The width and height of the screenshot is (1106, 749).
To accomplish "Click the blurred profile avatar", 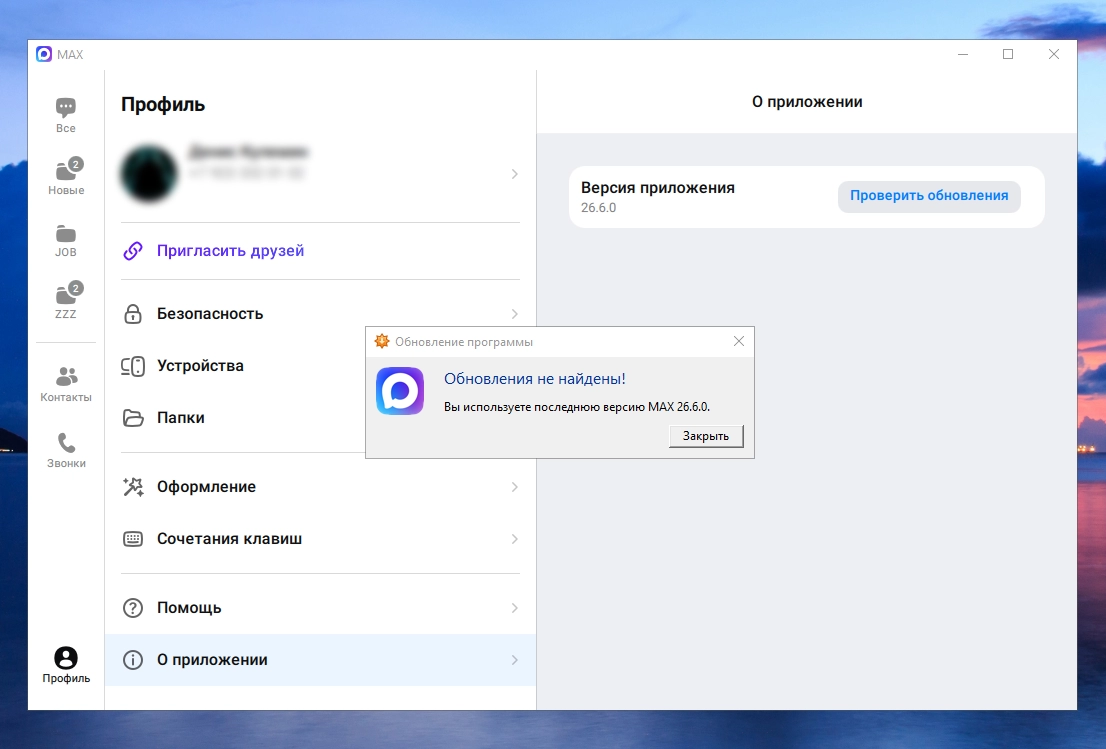I will point(149,173).
